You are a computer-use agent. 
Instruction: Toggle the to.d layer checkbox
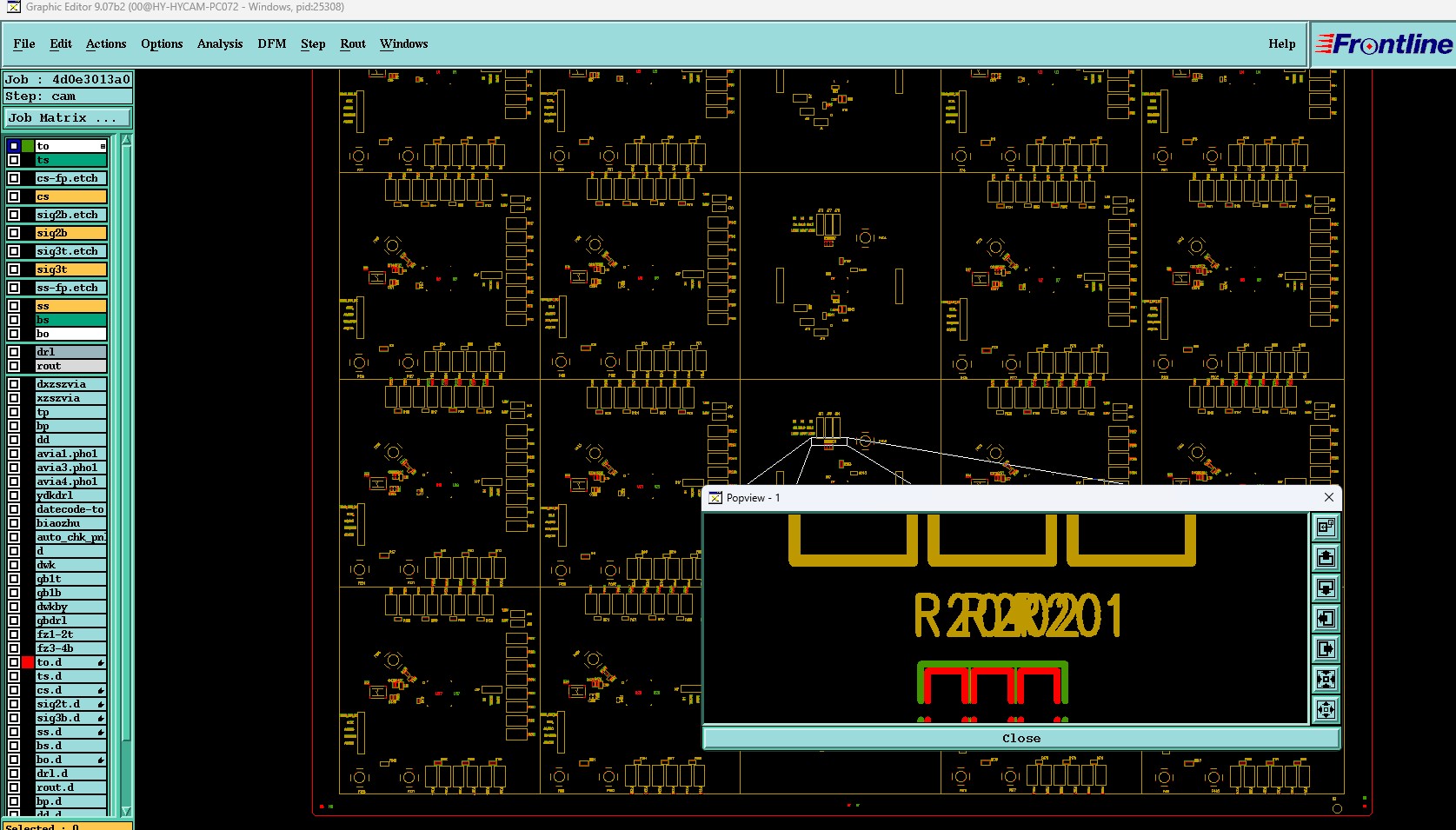pyautogui.click(x=14, y=662)
